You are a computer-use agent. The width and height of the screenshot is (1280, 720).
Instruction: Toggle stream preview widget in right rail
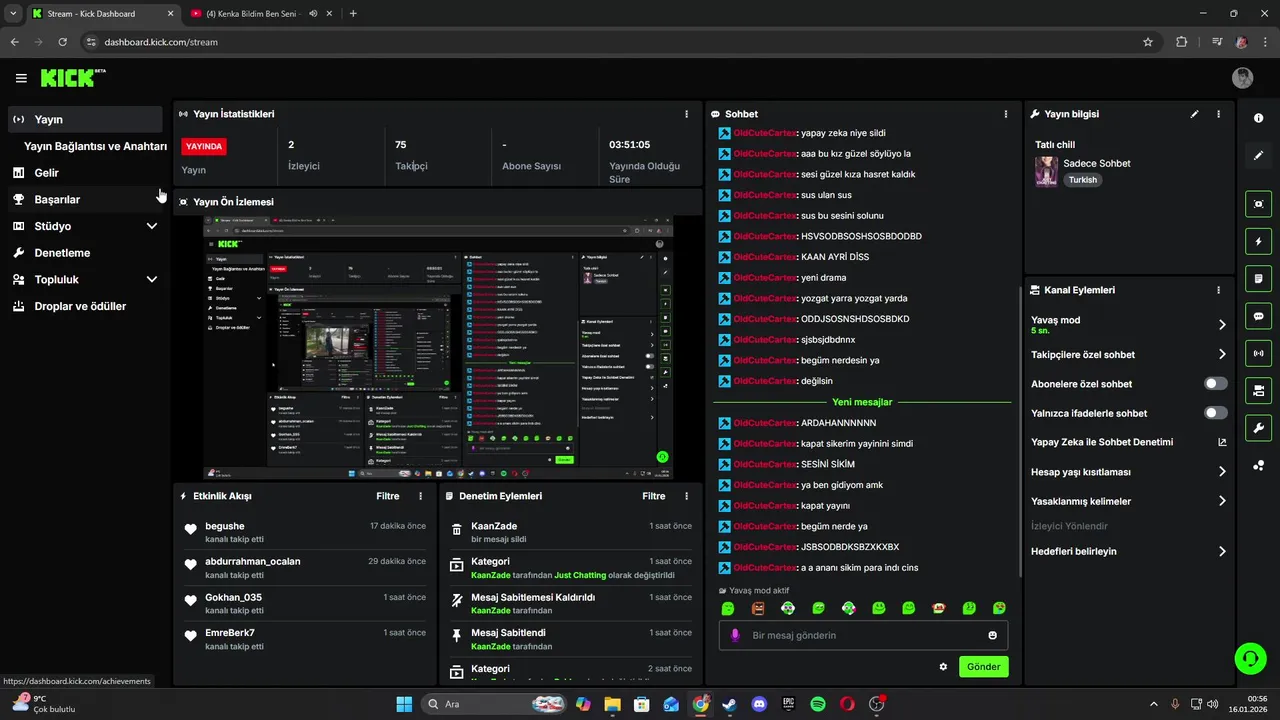[1258, 204]
